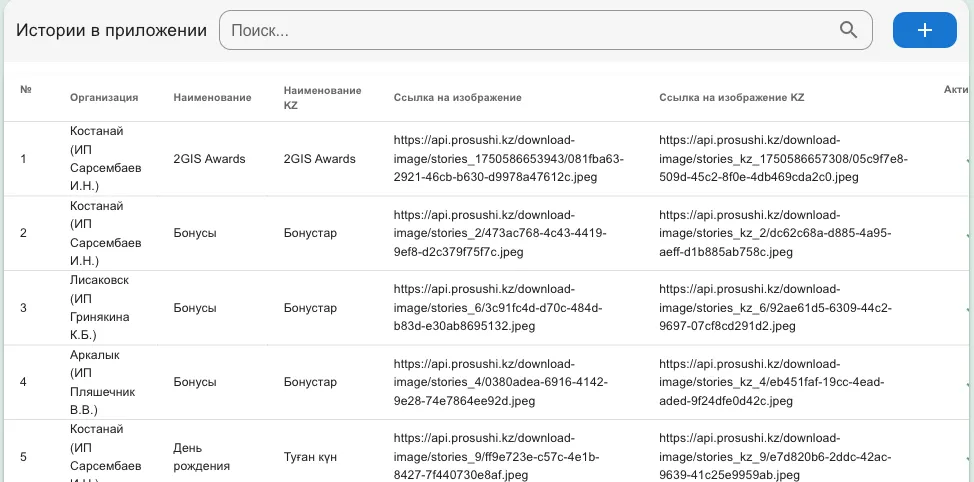Click the День рождения name cell
The image size is (974, 482).
pos(202,457)
